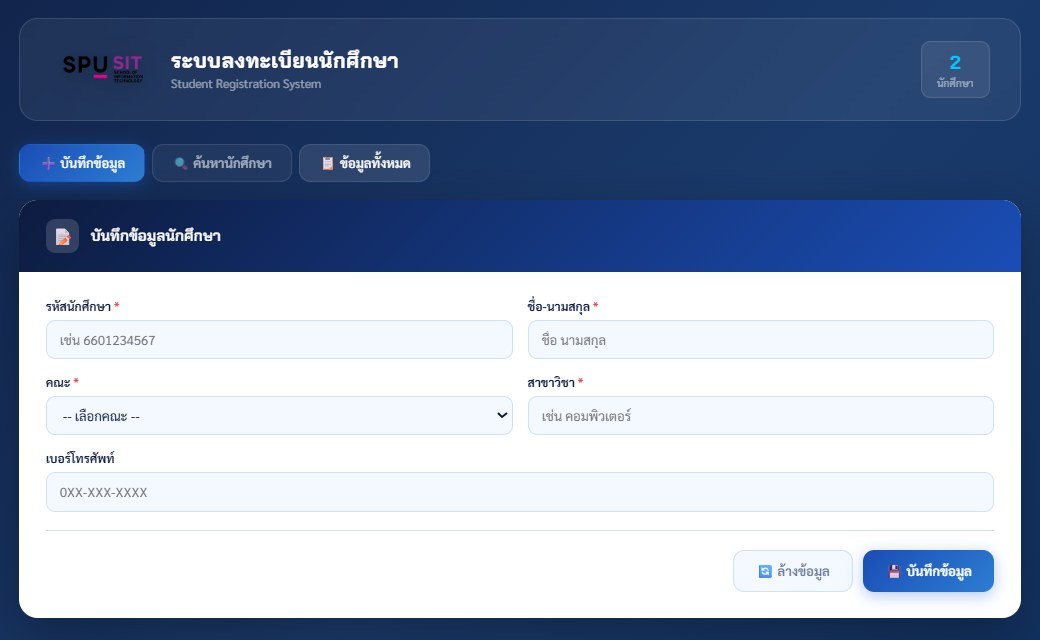Image resolution: width=1040 pixels, height=640 pixels.
Task: Click the floppy disk icon in save button
Action: [x=894, y=571]
